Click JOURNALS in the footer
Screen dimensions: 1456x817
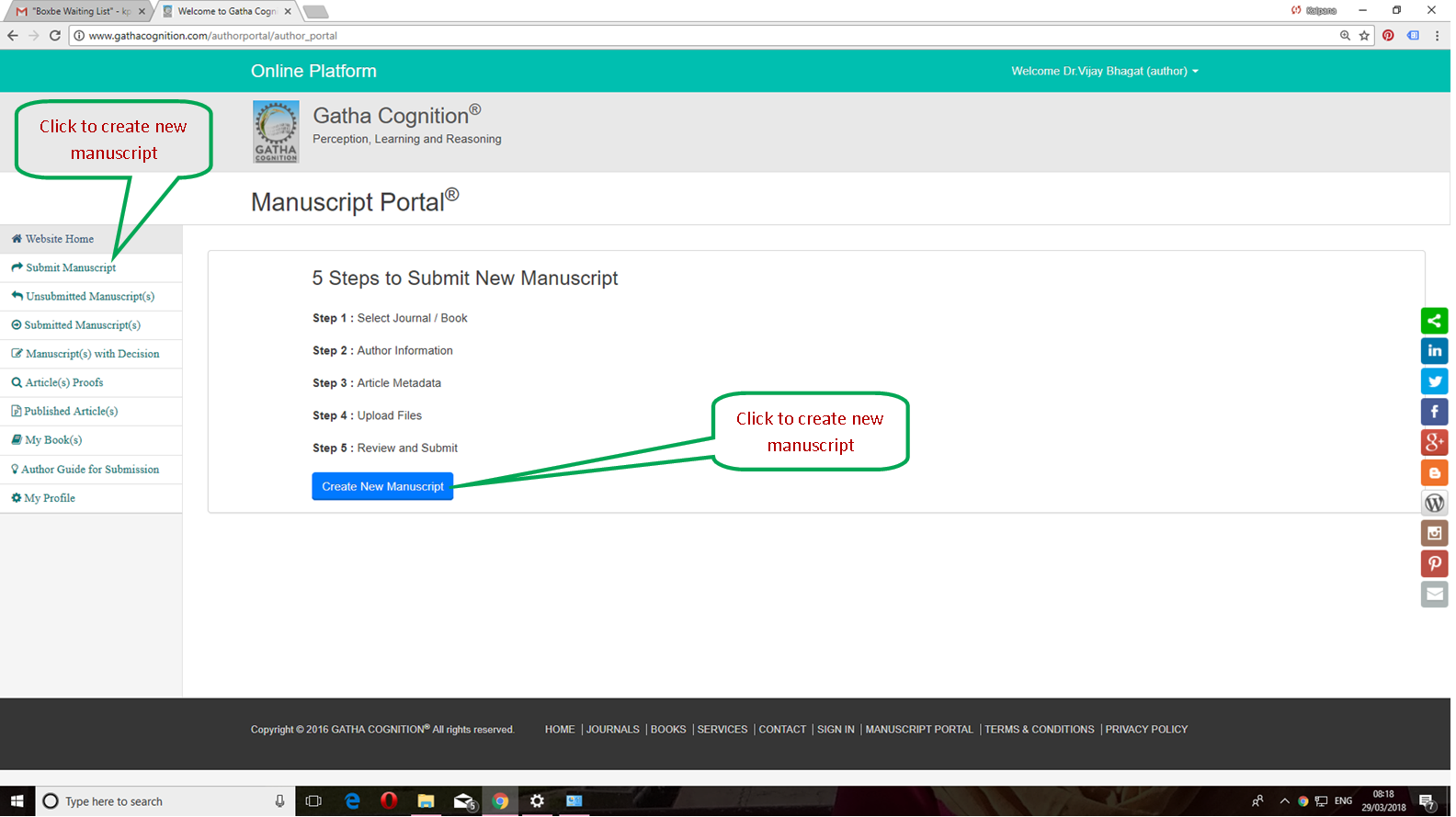[x=612, y=730]
